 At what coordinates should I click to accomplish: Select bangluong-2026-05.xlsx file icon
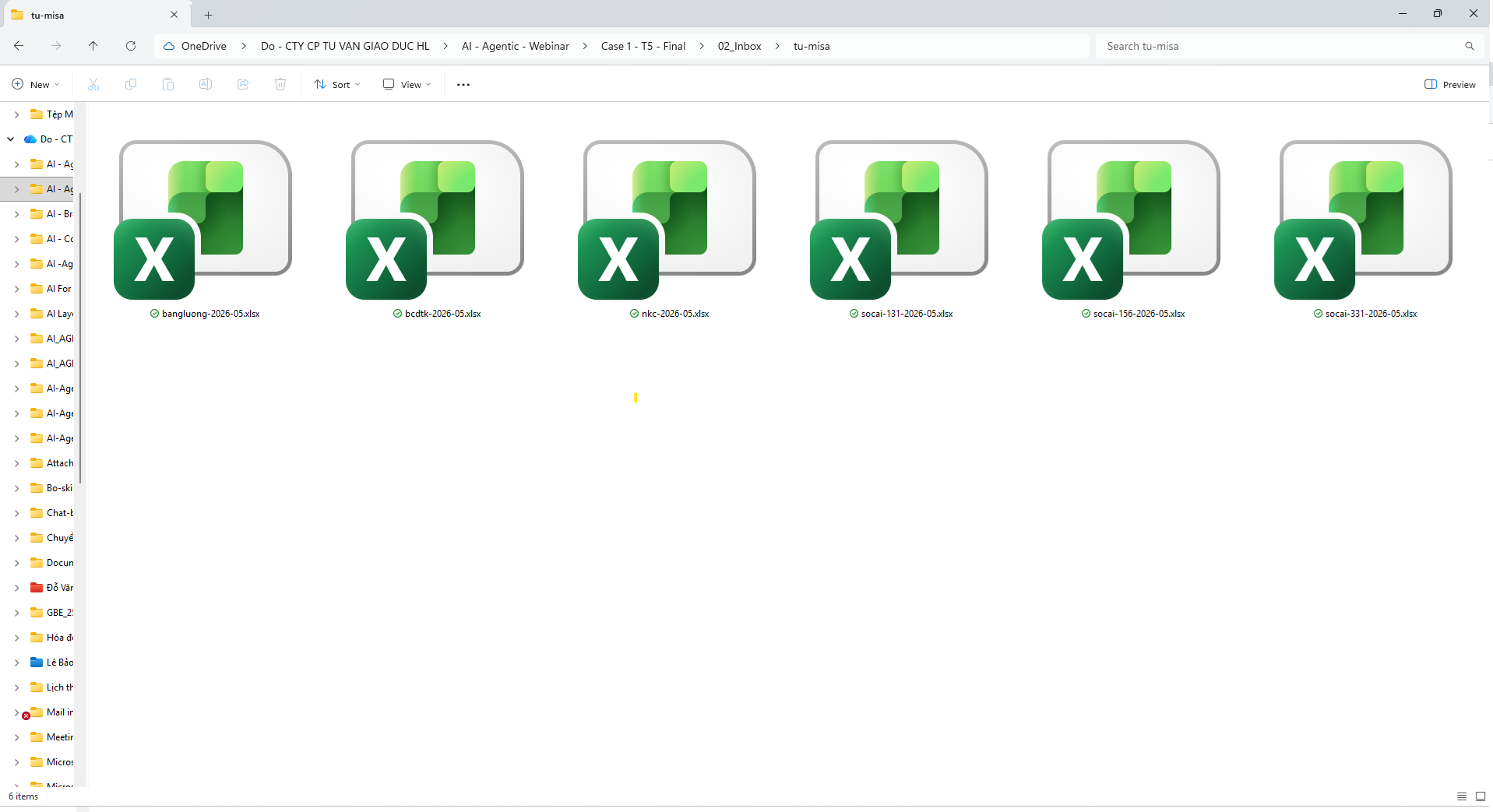204,220
